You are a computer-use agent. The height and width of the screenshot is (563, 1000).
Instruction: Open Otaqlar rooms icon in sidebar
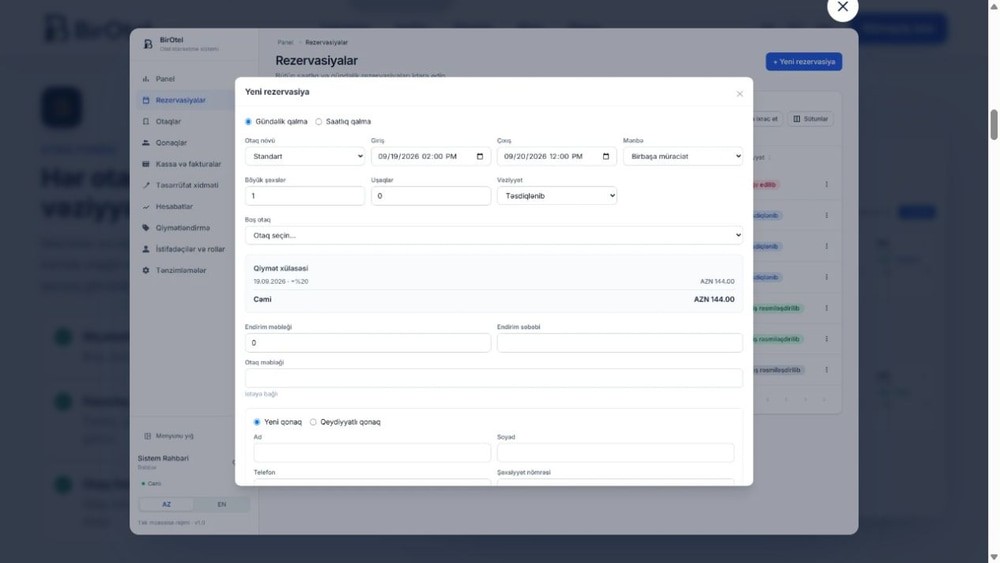pos(145,121)
